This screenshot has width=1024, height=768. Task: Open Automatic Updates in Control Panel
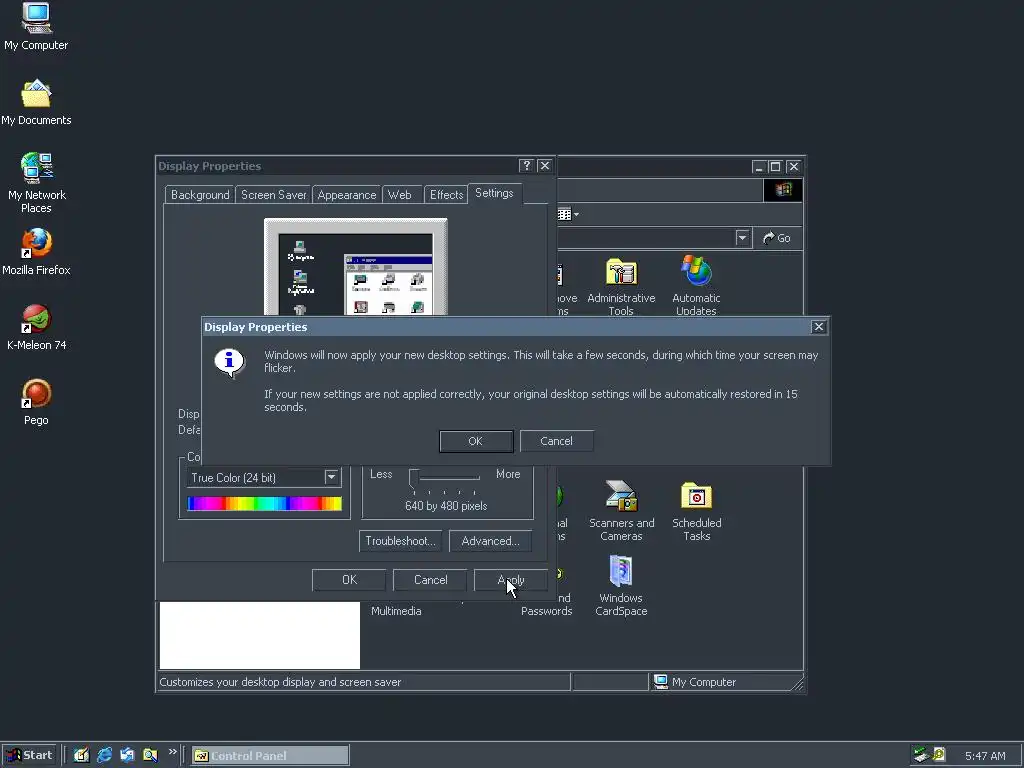point(696,286)
